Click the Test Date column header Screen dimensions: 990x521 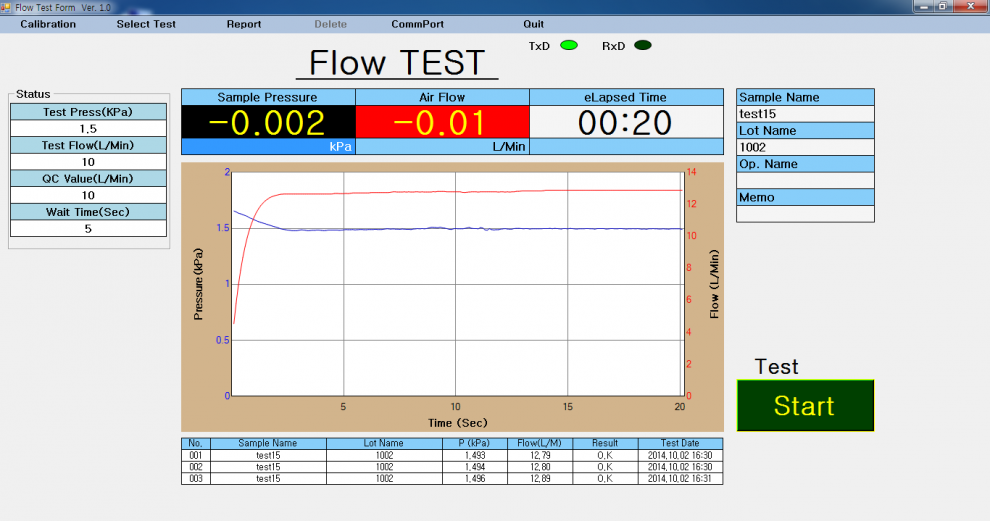click(680, 443)
